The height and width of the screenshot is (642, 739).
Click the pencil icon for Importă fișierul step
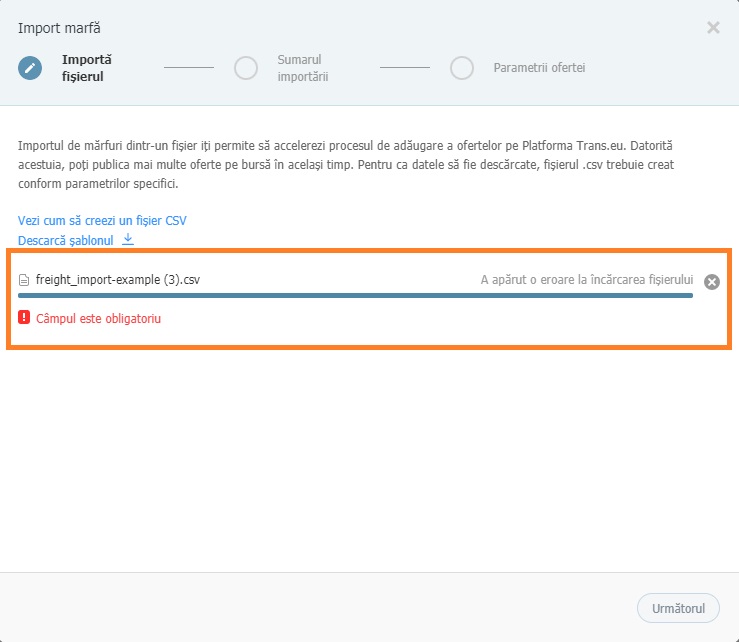[x=30, y=68]
